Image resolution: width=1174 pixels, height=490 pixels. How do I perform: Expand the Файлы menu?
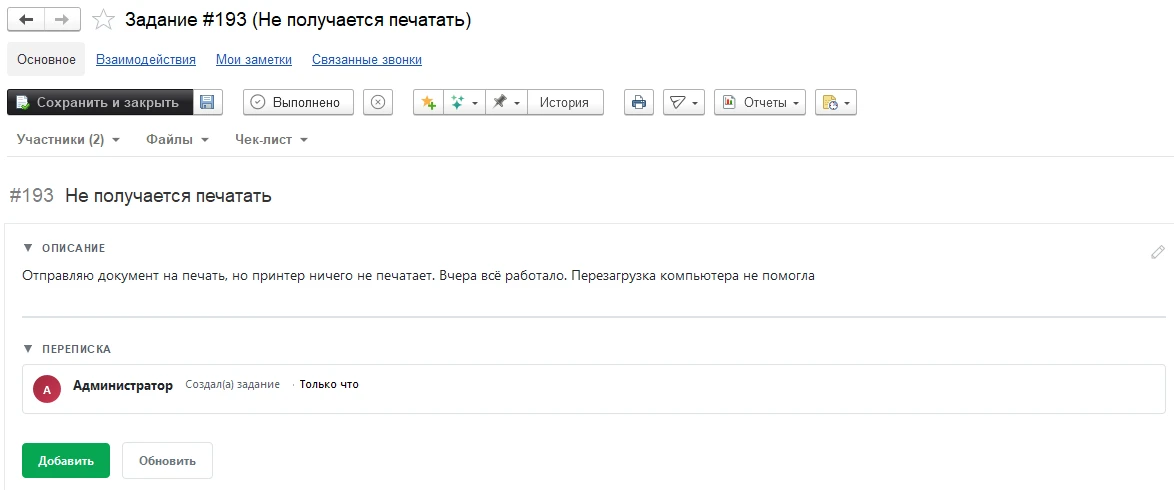click(177, 139)
